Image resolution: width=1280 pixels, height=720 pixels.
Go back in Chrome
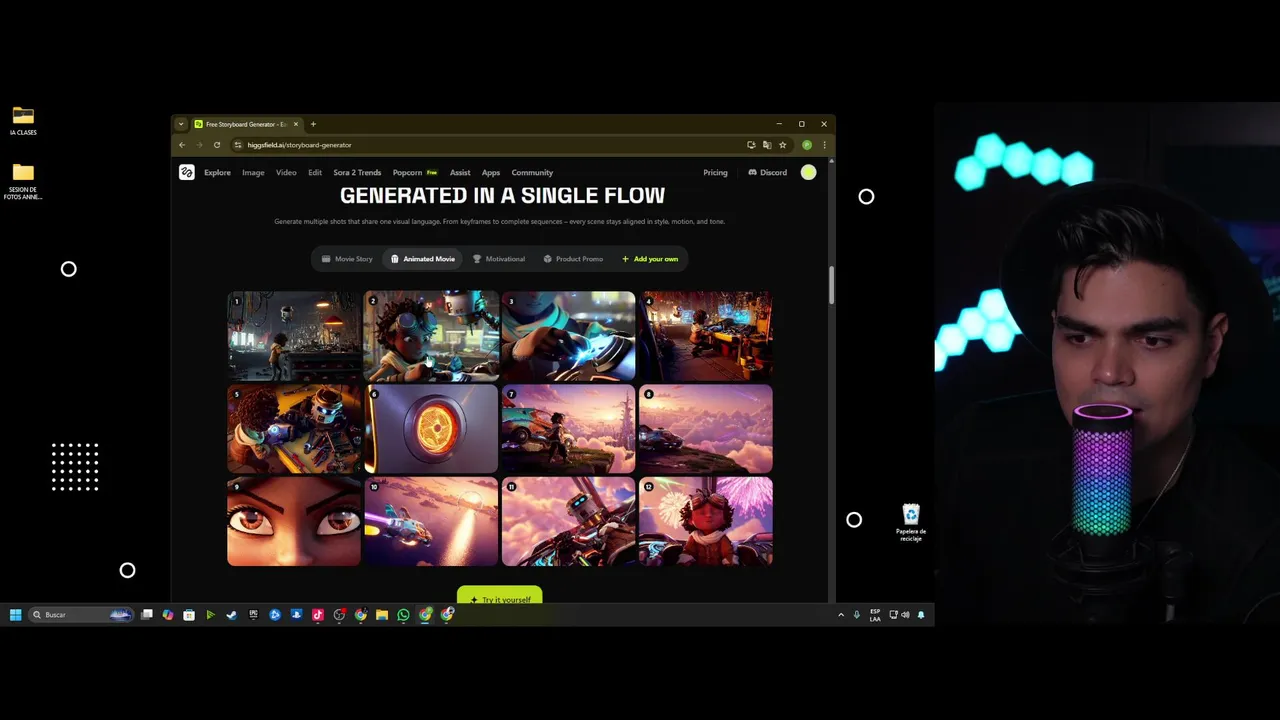coord(182,145)
